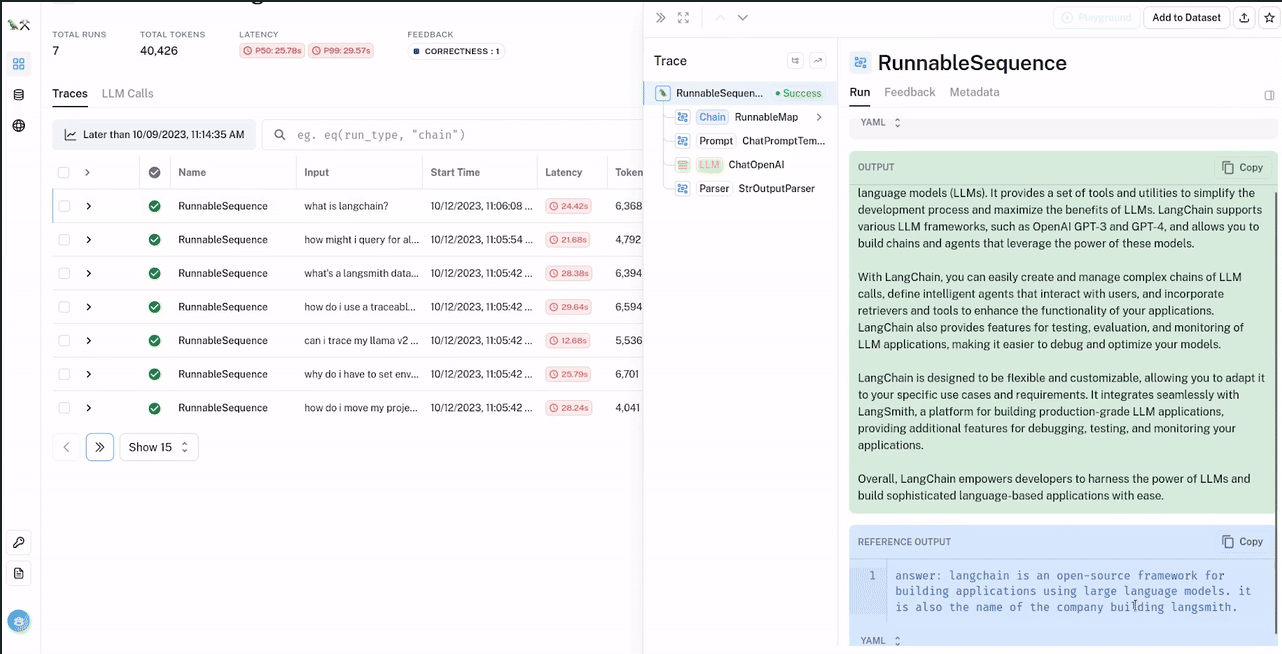Screen dimensions: 1282x654
Task: Collapse the trace panel with double-chevron icon
Action: [x=659, y=17]
